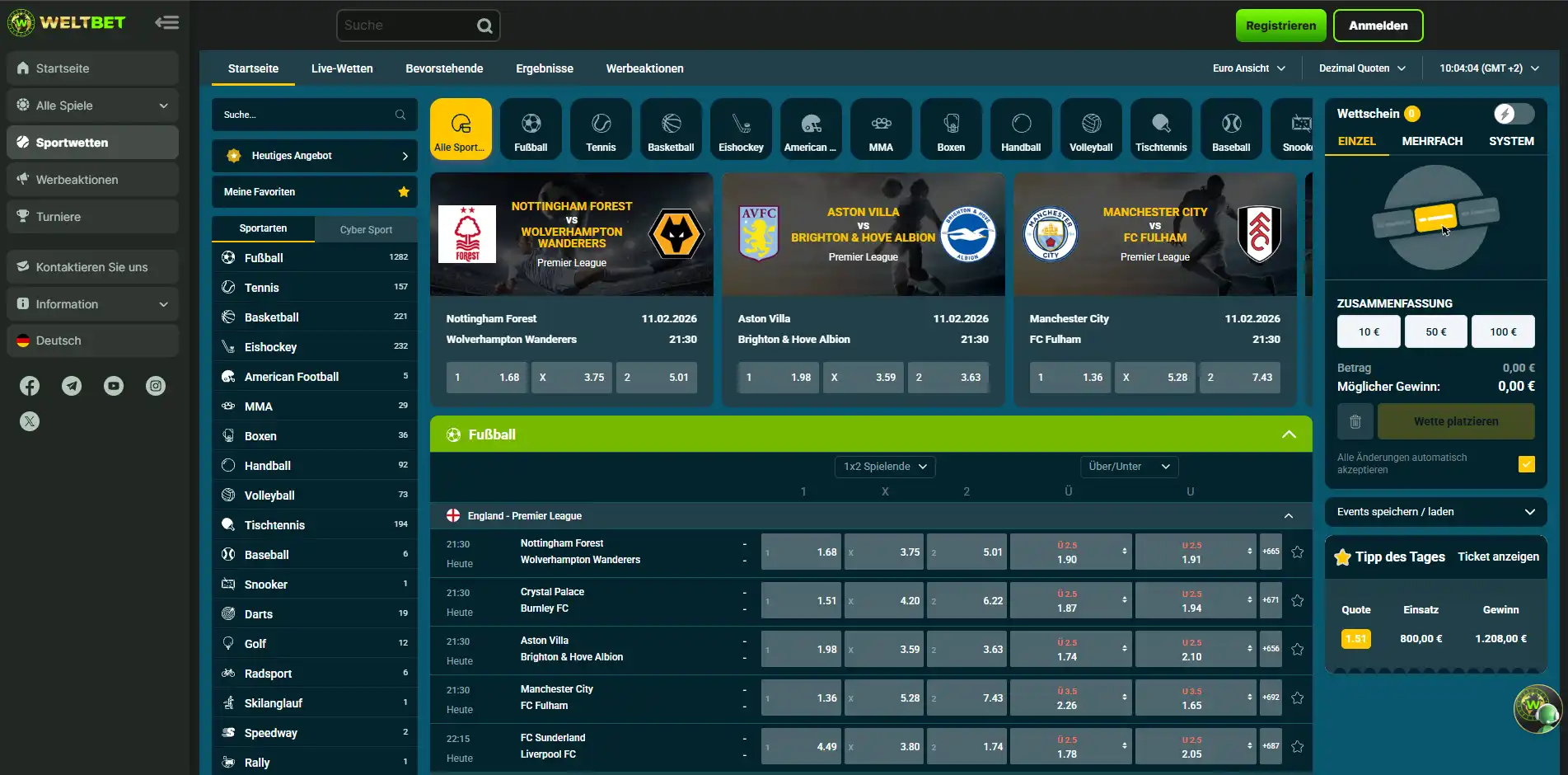
Task: Collapse the England - Premier League section
Action: [1289, 515]
